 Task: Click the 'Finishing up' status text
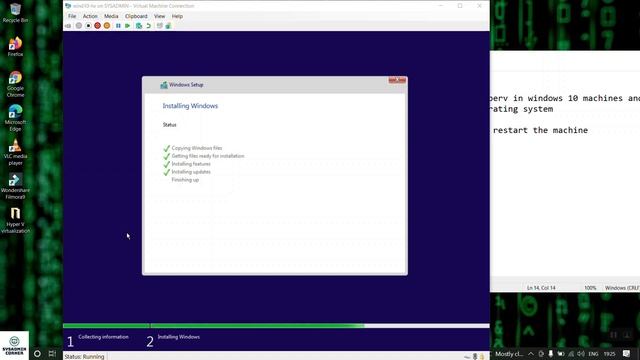click(185, 180)
